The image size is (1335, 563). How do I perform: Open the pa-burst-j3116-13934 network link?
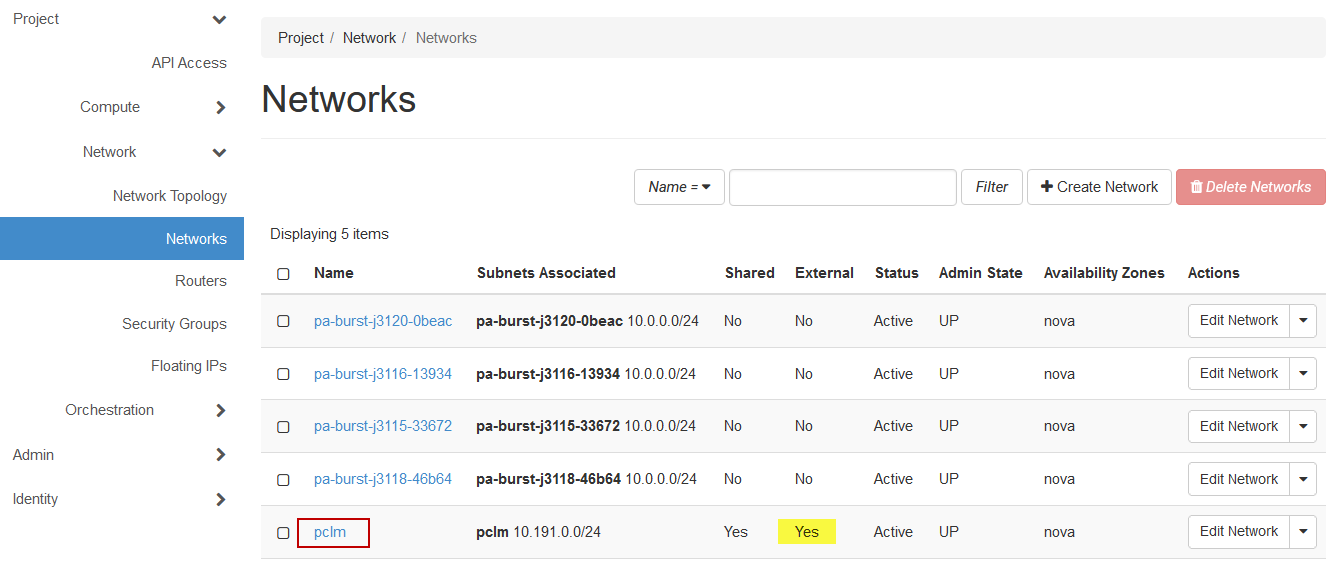click(x=382, y=374)
